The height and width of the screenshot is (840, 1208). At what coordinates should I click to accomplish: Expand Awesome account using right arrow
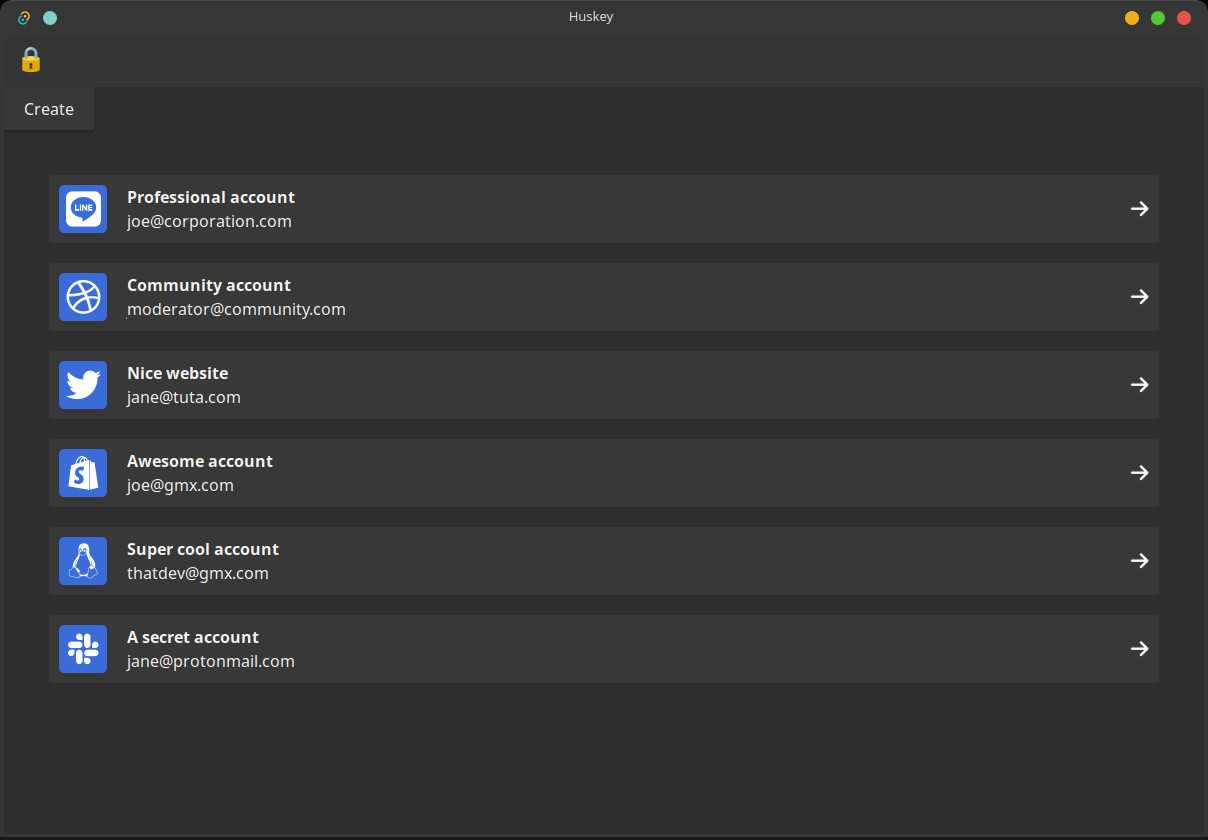pos(1139,473)
